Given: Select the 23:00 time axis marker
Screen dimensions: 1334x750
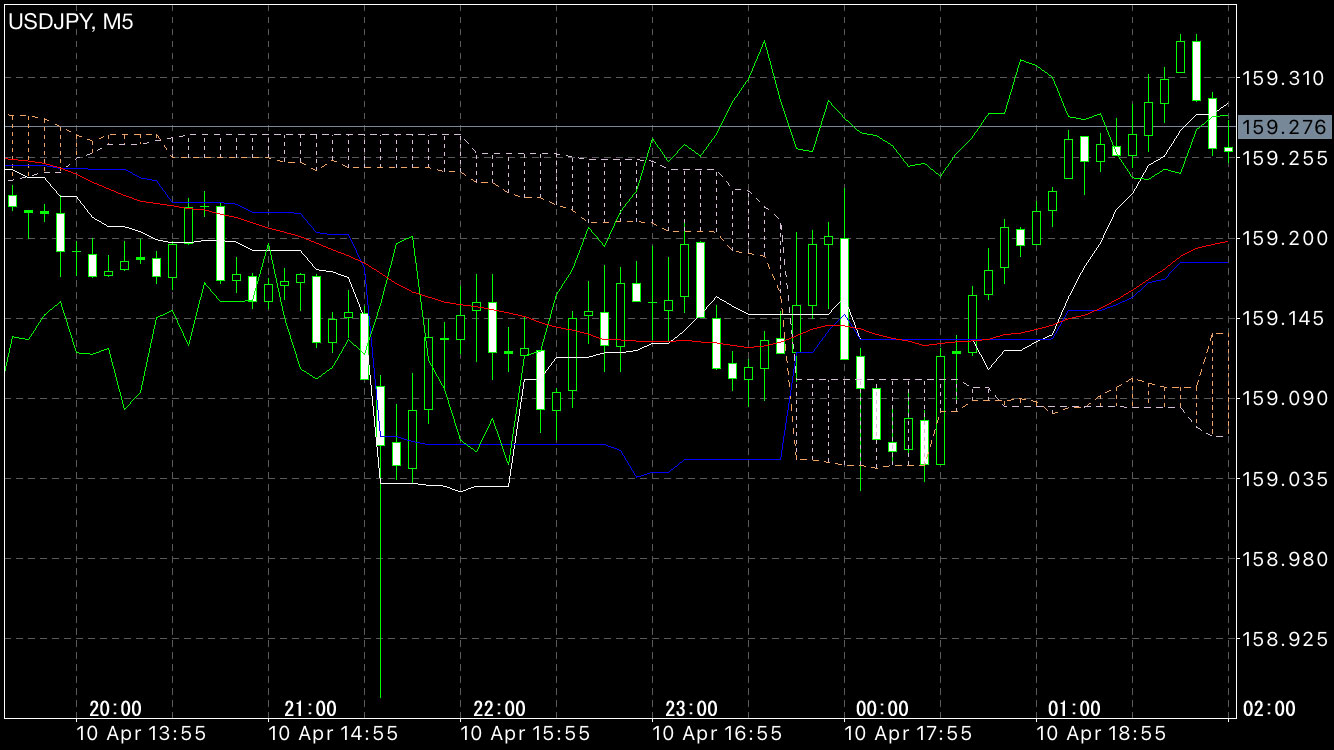Looking at the screenshot, I should click(691, 709).
